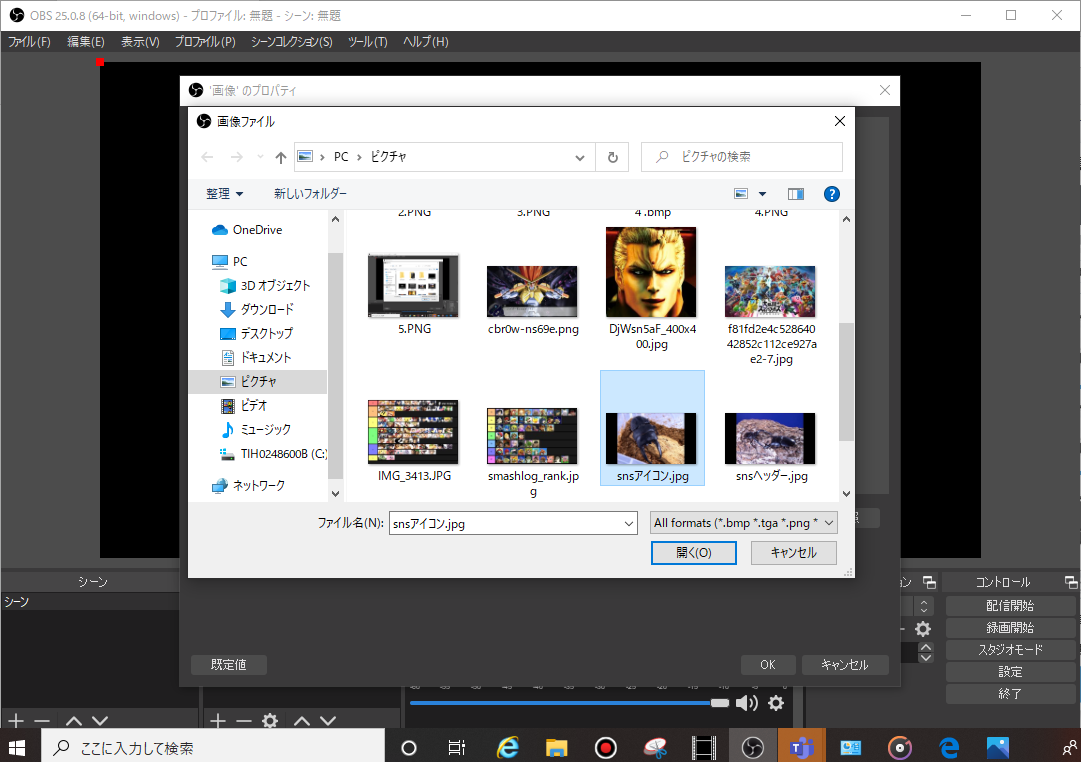Open file dialog help question mark
The height and width of the screenshot is (762, 1081).
831,194
